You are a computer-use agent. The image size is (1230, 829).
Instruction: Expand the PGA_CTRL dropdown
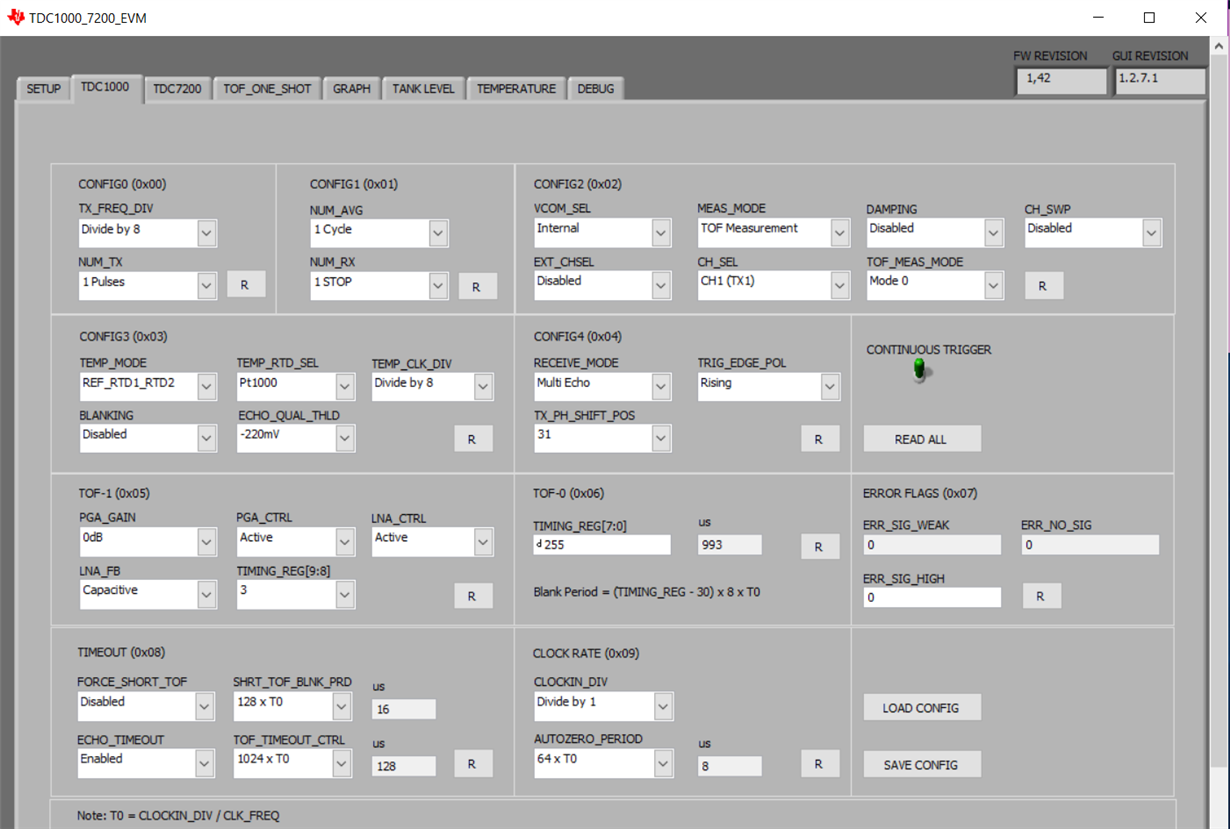click(x=296, y=541)
